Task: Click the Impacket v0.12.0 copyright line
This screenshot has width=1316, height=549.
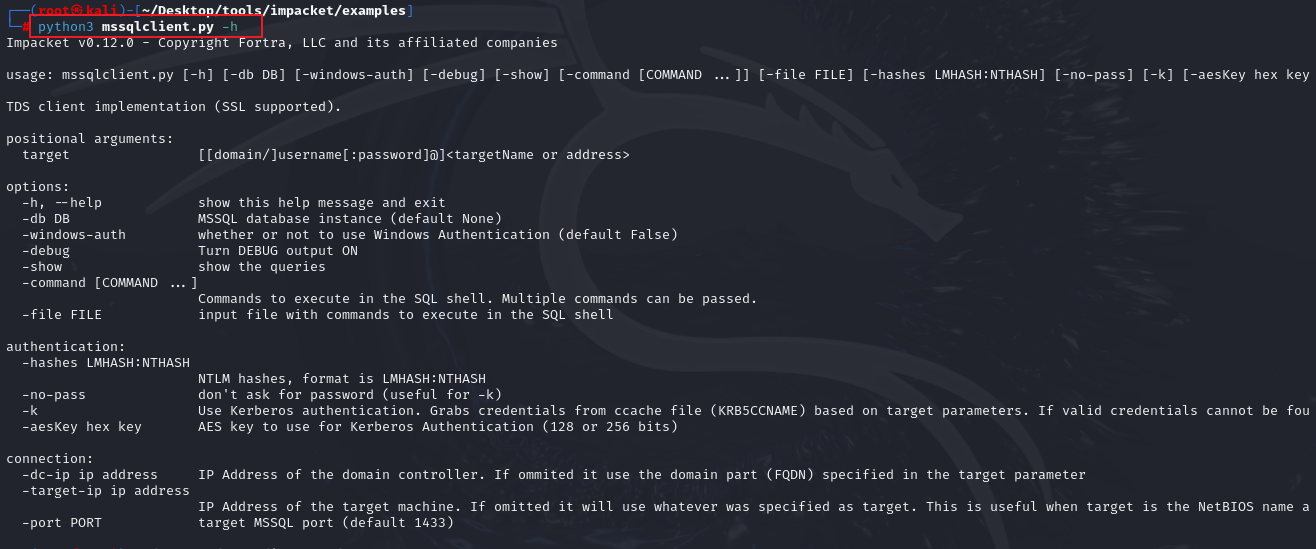Action: click(282, 43)
